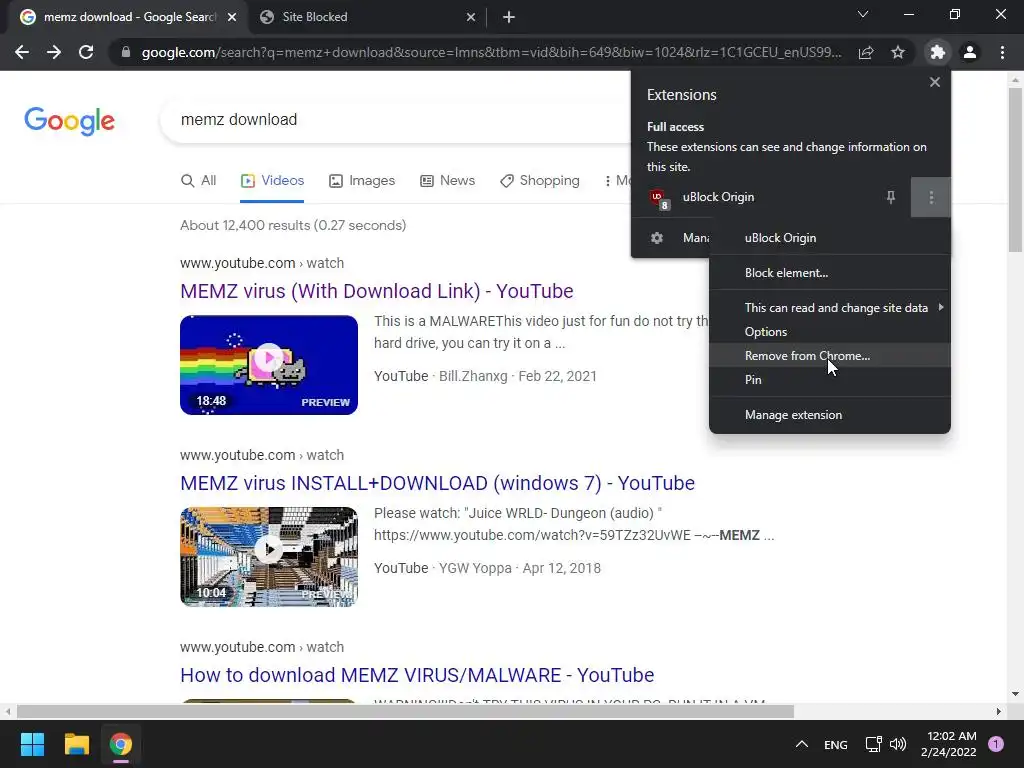Close the Extensions popup
The width and height of the screenshot is (1024, 768).
(x=935, y=82)
